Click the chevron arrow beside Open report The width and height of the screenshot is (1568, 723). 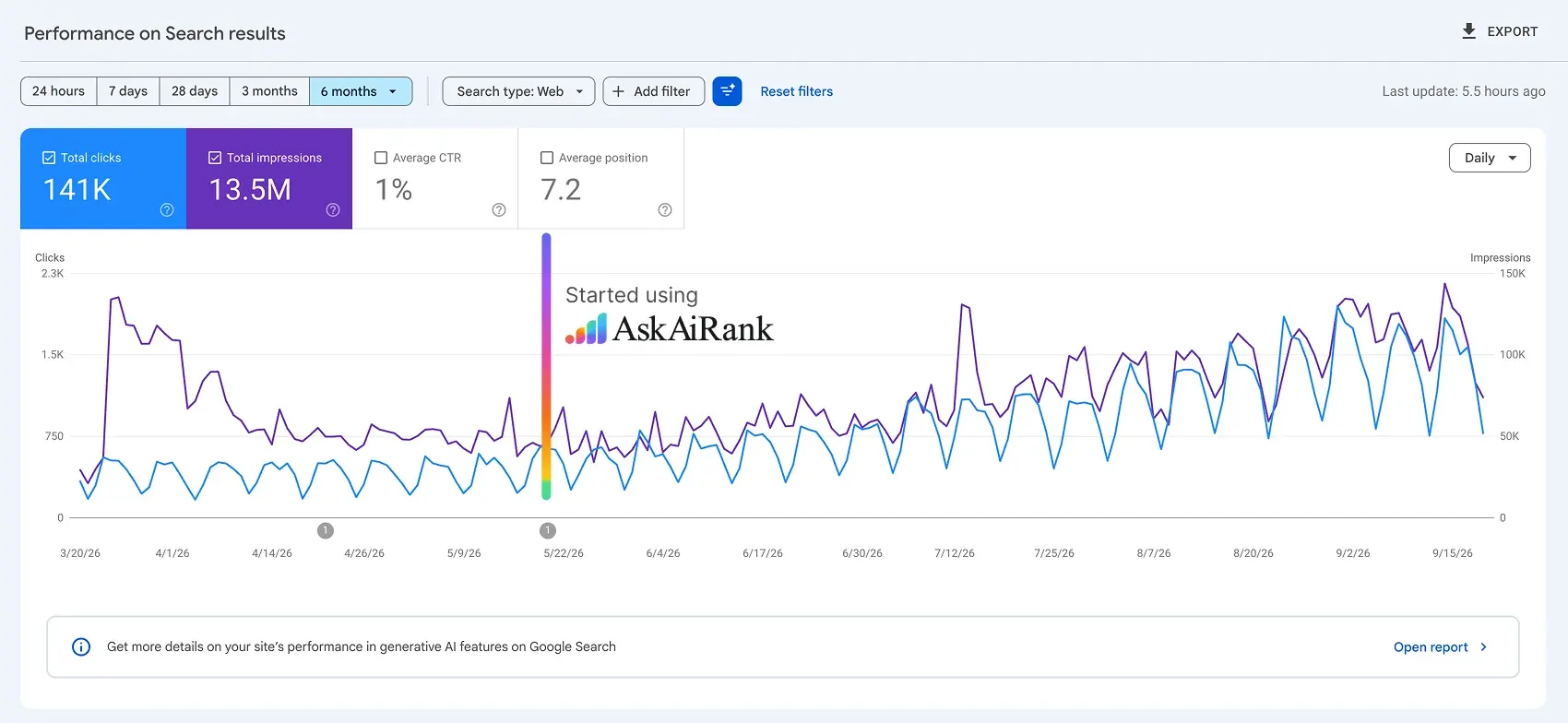(x=1483, y=646)
